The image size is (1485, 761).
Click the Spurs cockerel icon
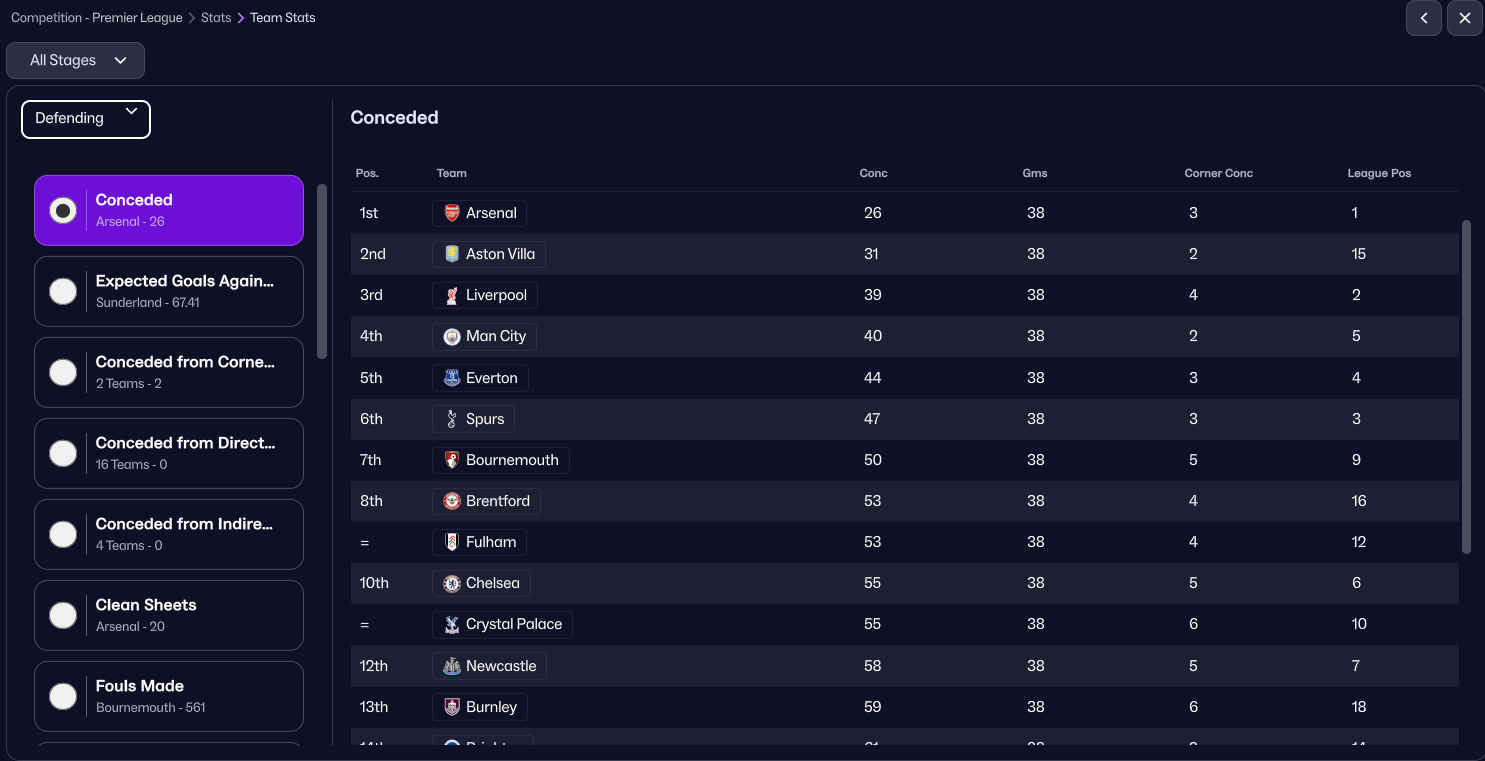pyautogui.click(x=452, y=419)
